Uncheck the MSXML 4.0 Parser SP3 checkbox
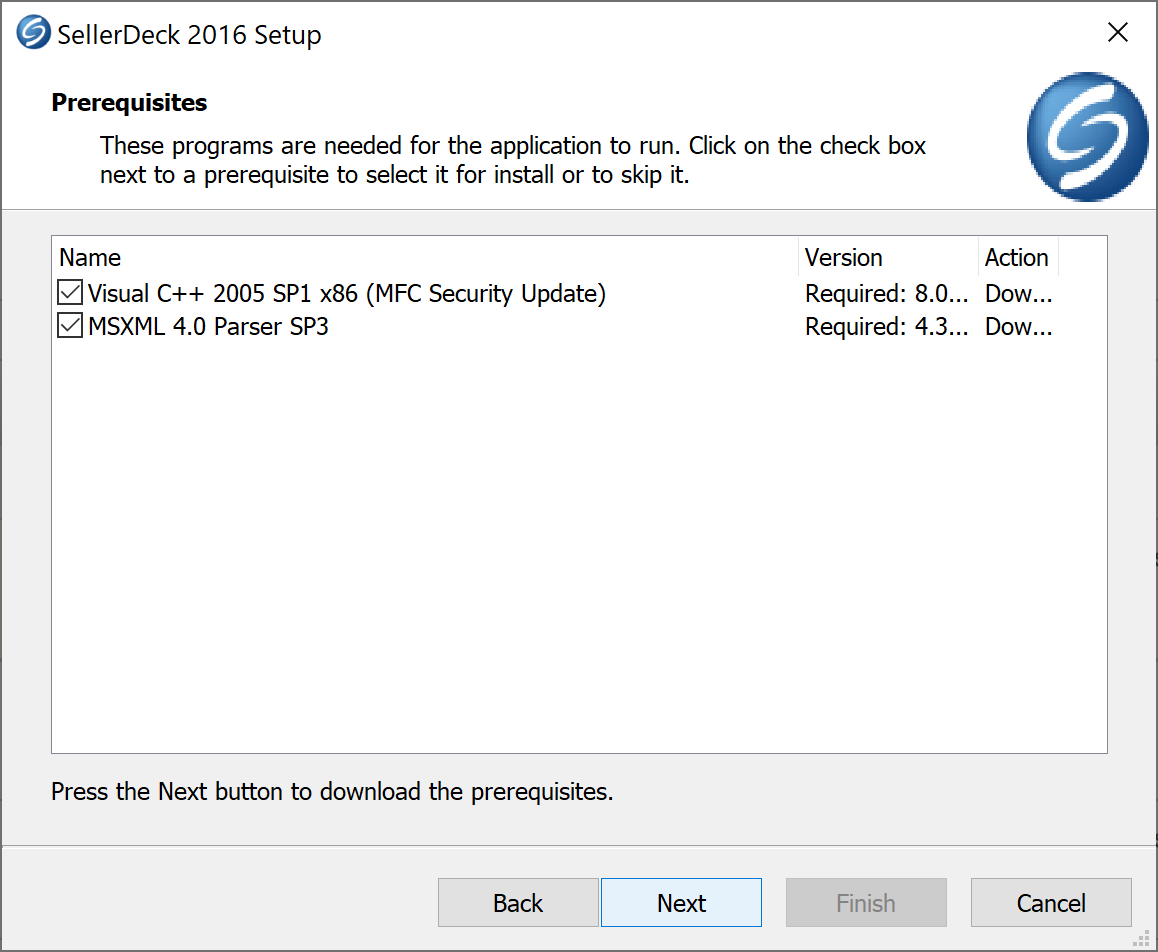The width and height of the screenshot is (1158, 952). (x=70, y=326)
